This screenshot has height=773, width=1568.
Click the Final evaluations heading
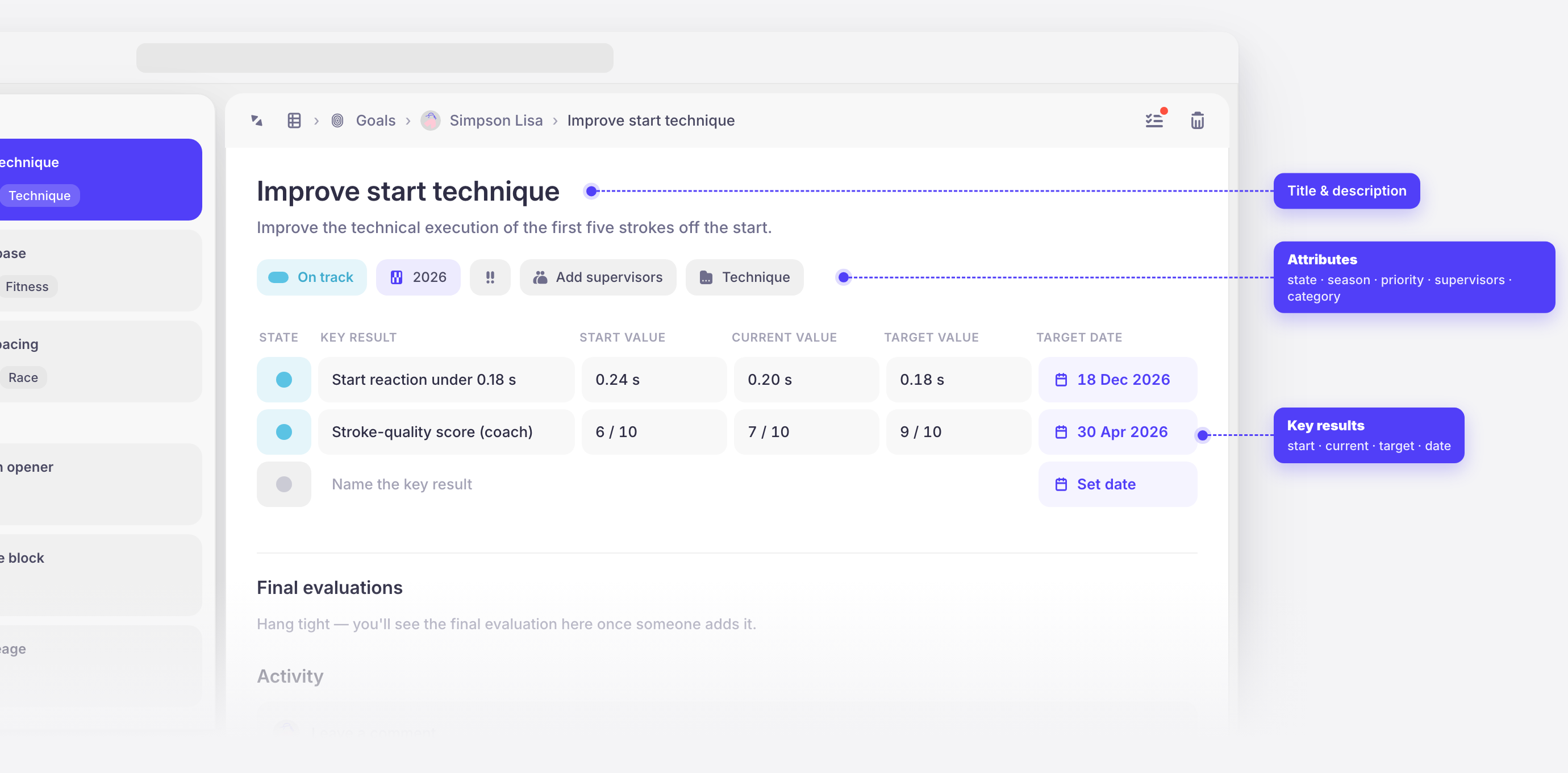(330, 588)
